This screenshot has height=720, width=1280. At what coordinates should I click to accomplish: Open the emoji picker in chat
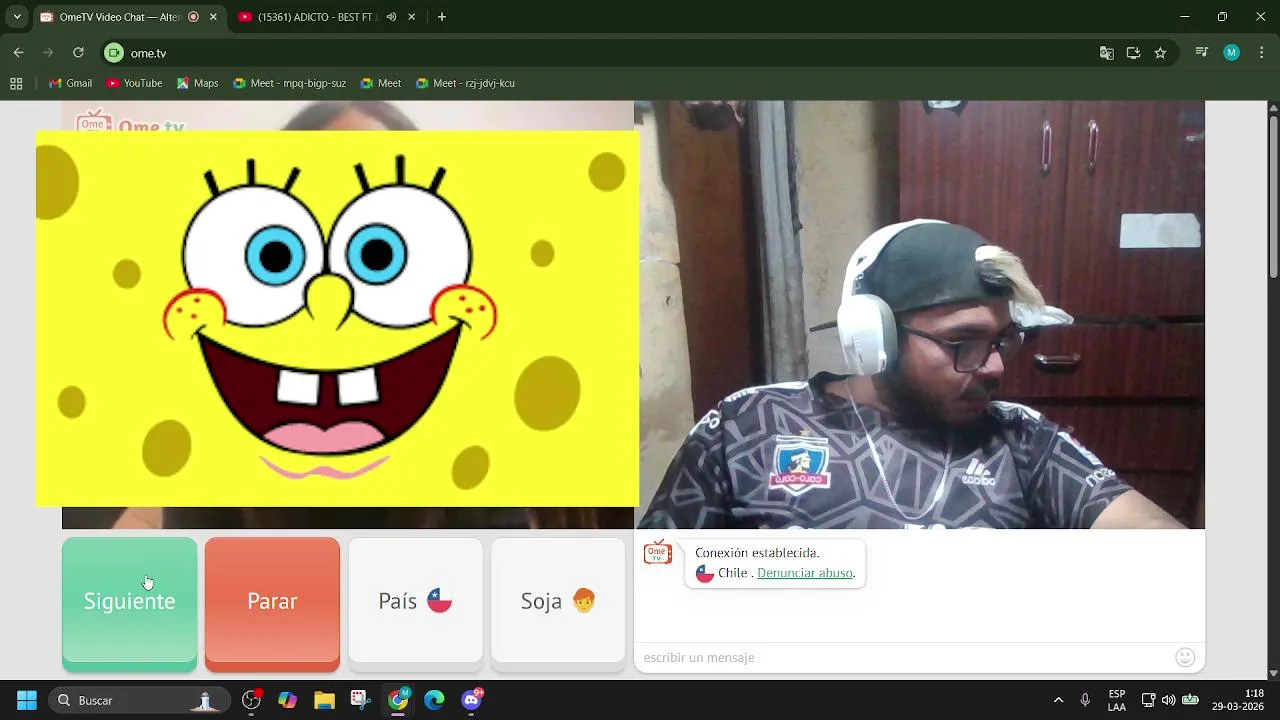pos(1185,657)
